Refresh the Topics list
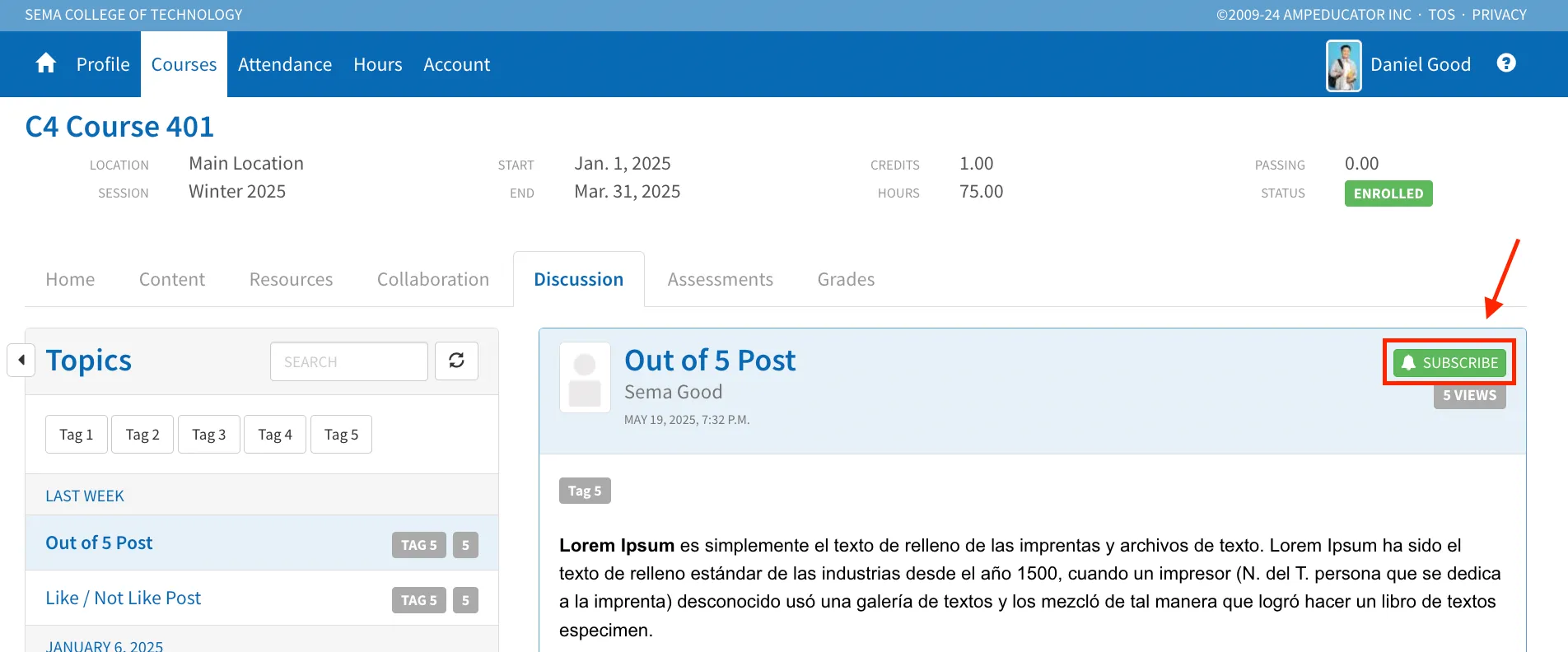 [x=456, y=361]
